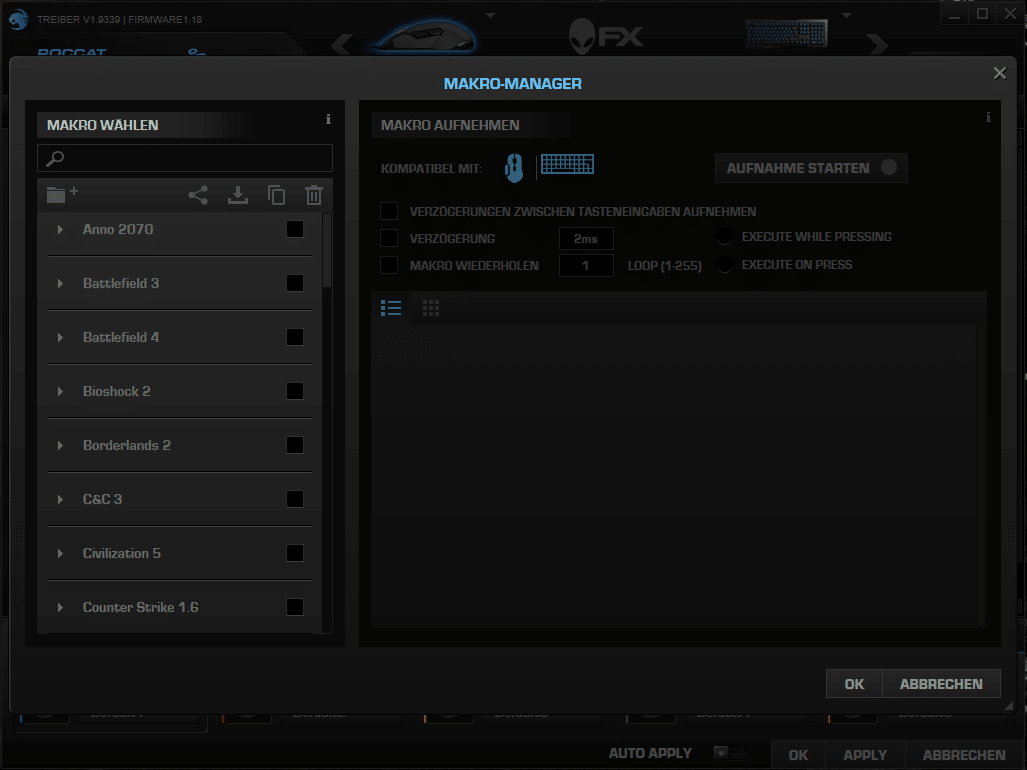Click the import/download macro icon
Viewport: 1027px width, 770px height.
238,196
